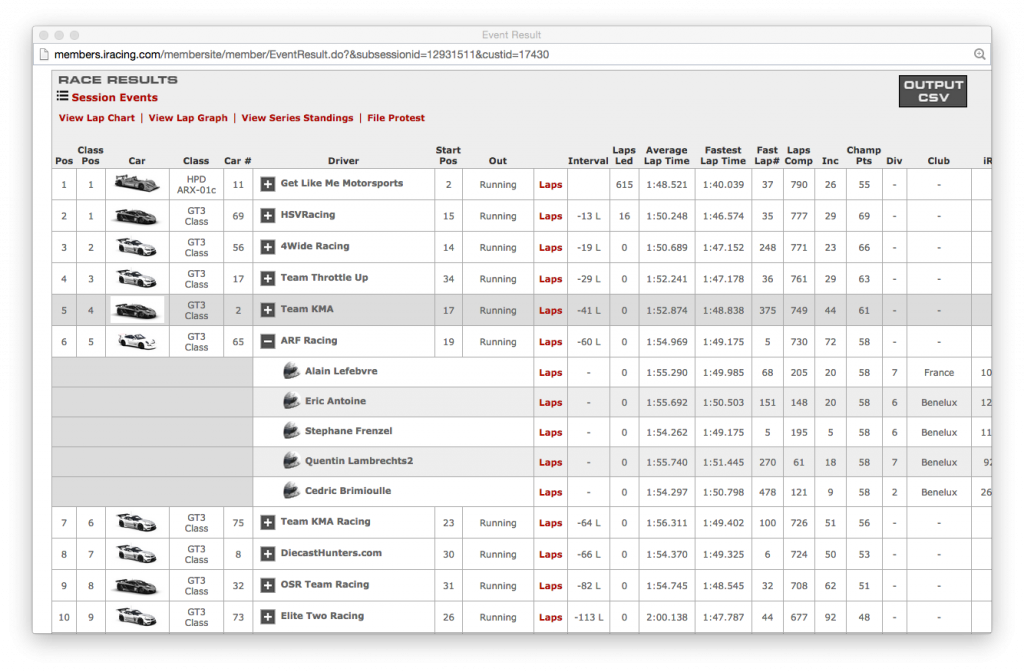The image size is (1024, 672).
Task: Expand the 4Wide Racing team drivers
Action: point(268,247)
